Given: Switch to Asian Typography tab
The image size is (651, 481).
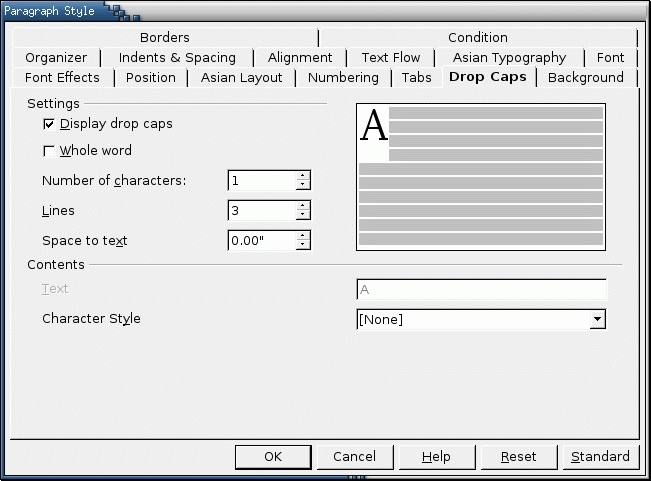Looking at the screenshot, I should point(509,58).
